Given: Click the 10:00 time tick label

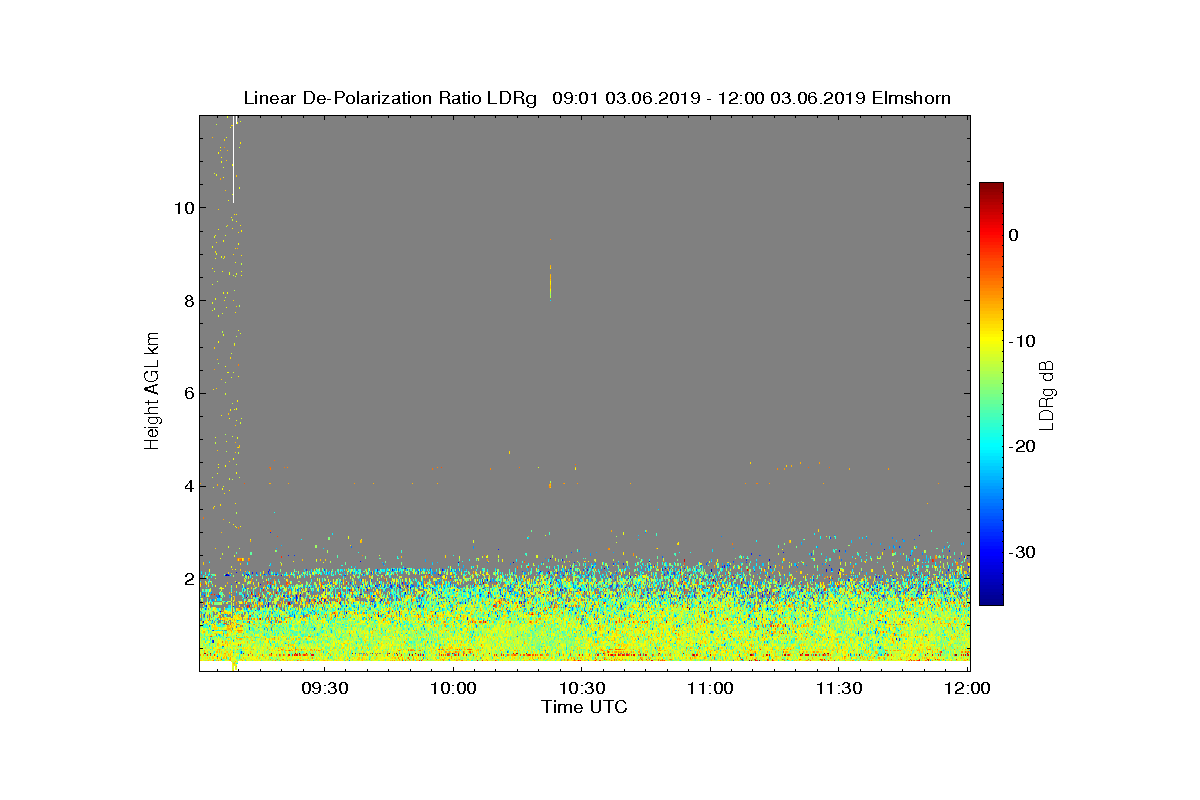Looking at the screenshot, I should 454,689.
